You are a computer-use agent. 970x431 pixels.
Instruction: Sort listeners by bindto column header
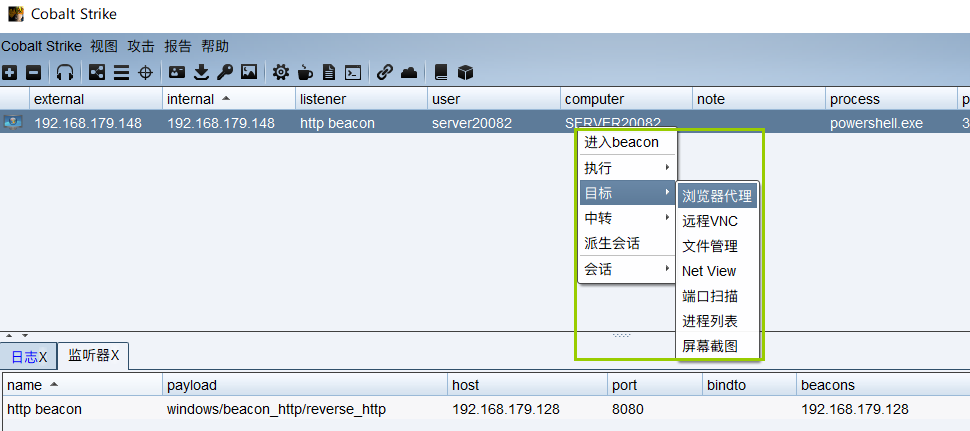pos(749,385)
